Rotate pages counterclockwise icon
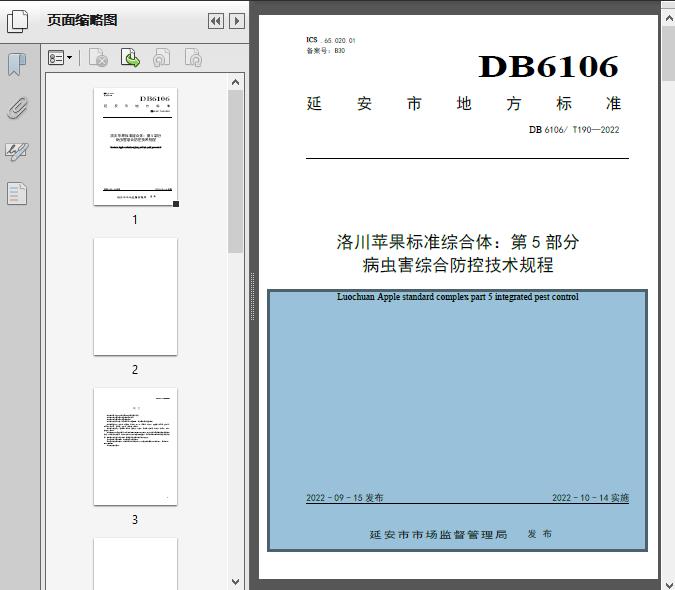 click(x=161, y=58)
